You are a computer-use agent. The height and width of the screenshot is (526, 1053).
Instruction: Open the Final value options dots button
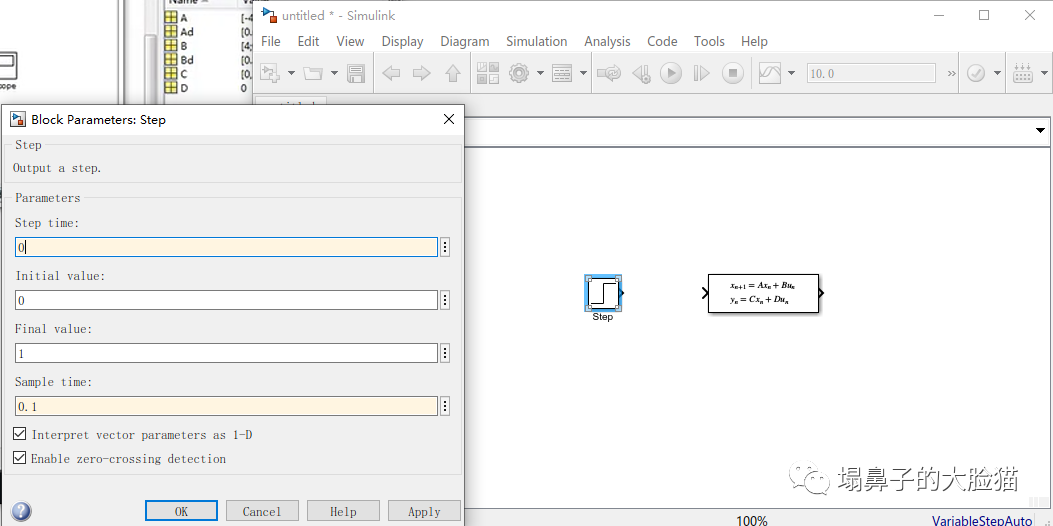coord(445,353)
